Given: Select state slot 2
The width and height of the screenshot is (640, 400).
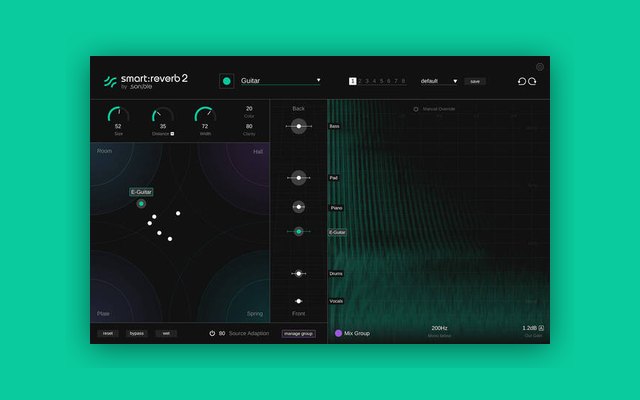Looking at the screenshot, I should tap(360, 81).
